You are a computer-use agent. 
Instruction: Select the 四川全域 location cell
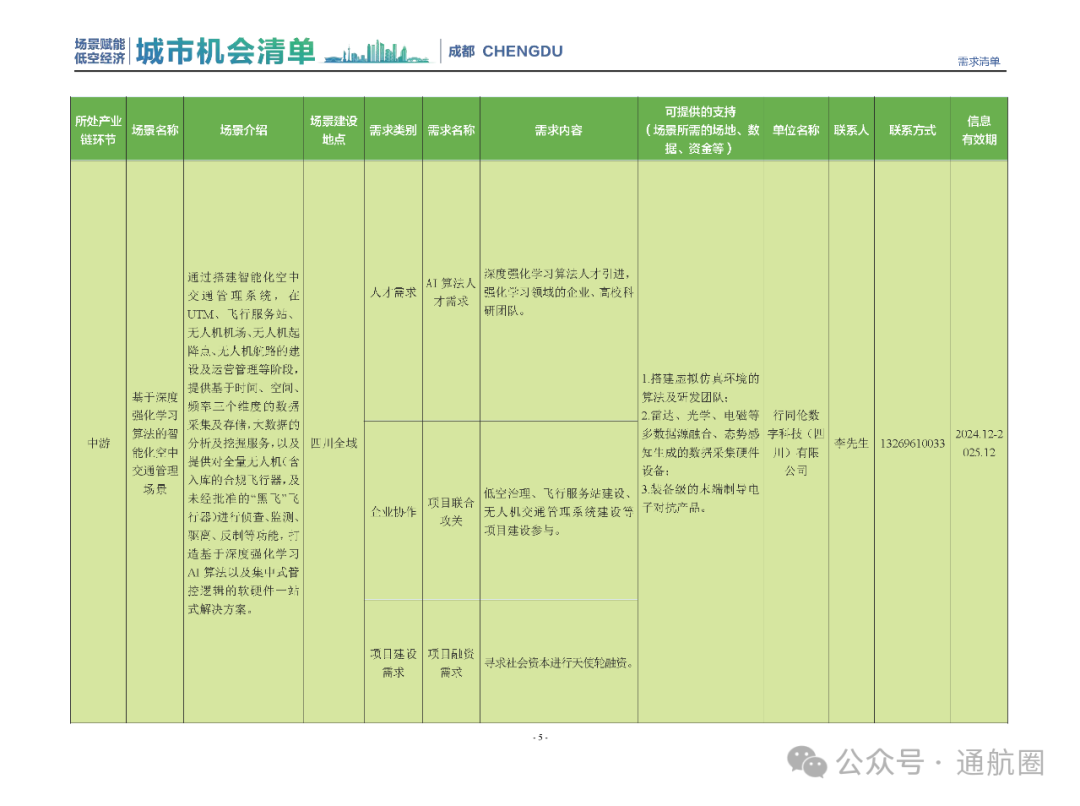pyautogui.click(x=333, y=443)
